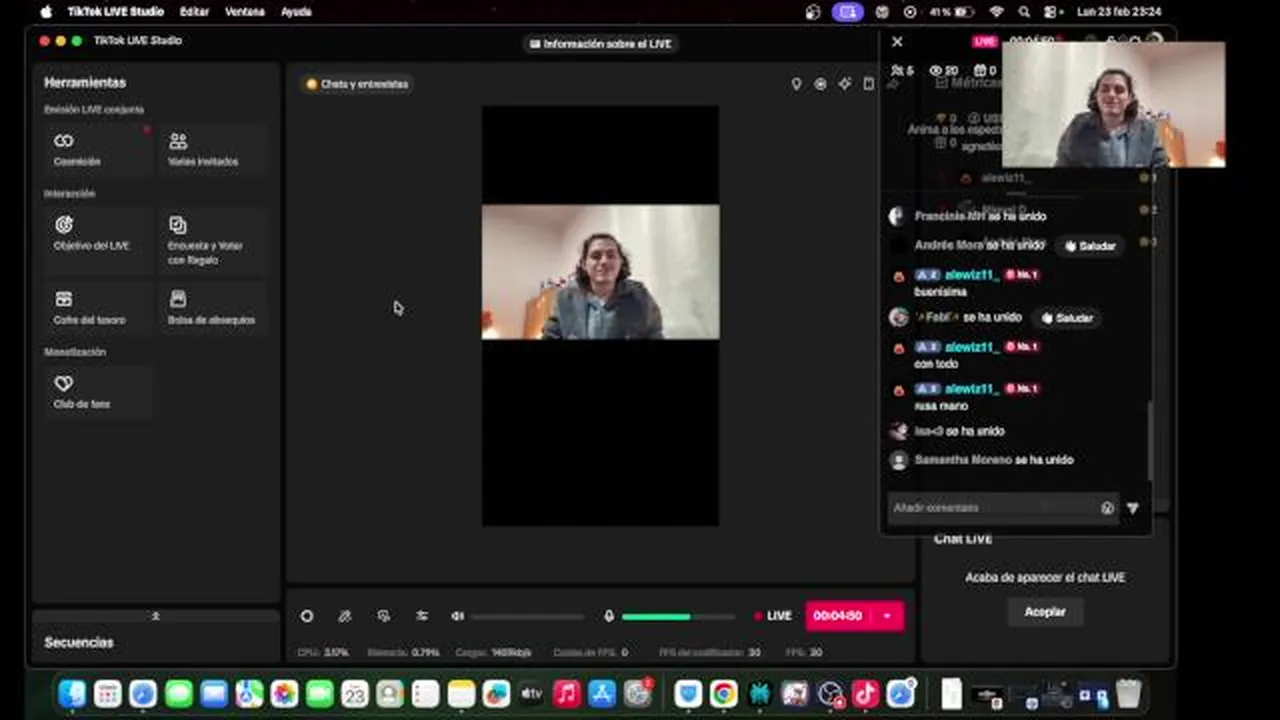This screenshot has width=1280, height=720.
Task: Open the Apple menu
Action: [46, 12]
